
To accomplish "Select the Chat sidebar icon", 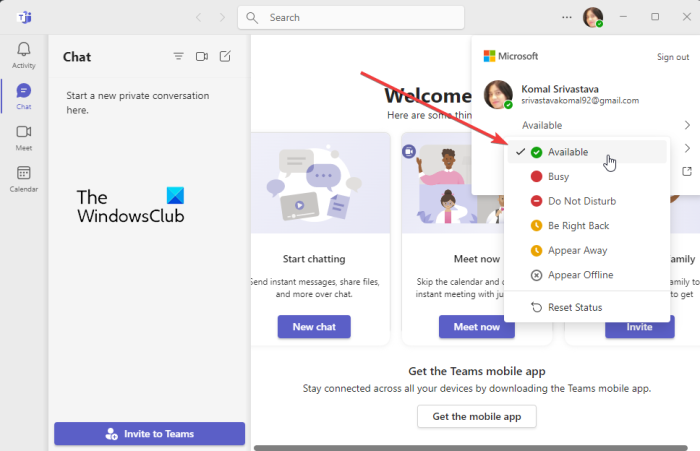I will 24,91.
